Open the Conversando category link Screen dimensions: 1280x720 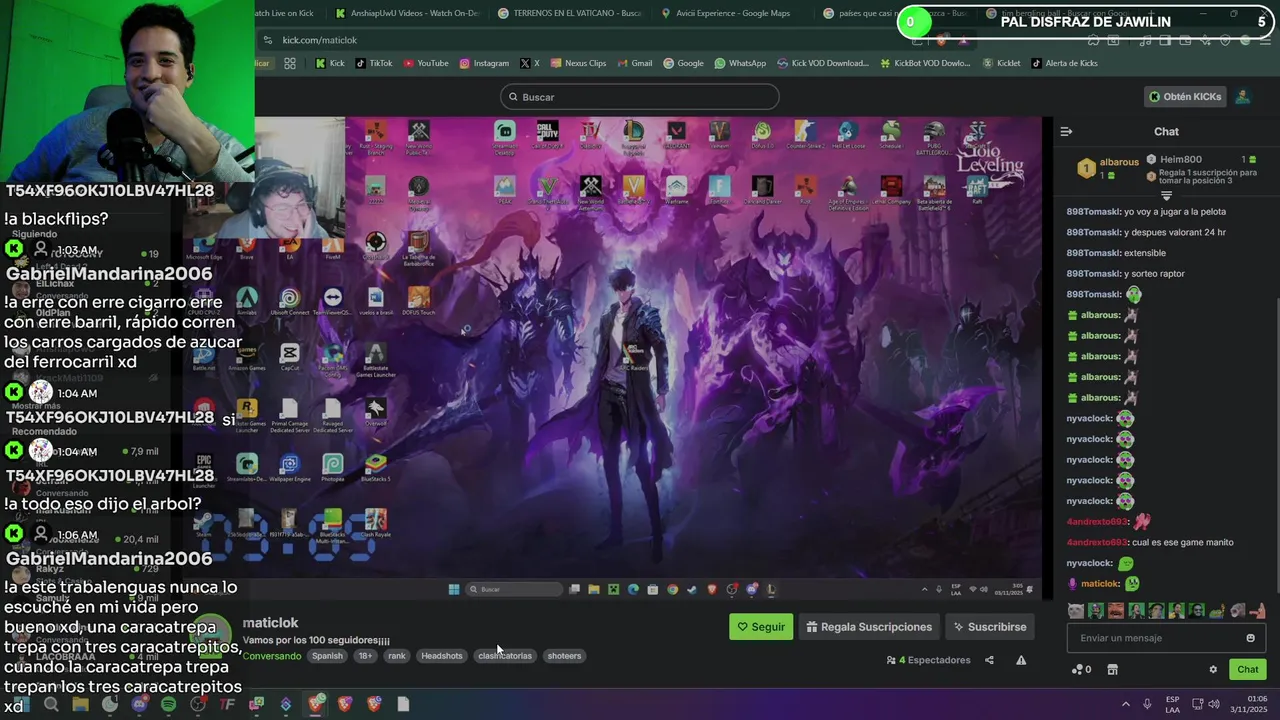coord(272,656)
